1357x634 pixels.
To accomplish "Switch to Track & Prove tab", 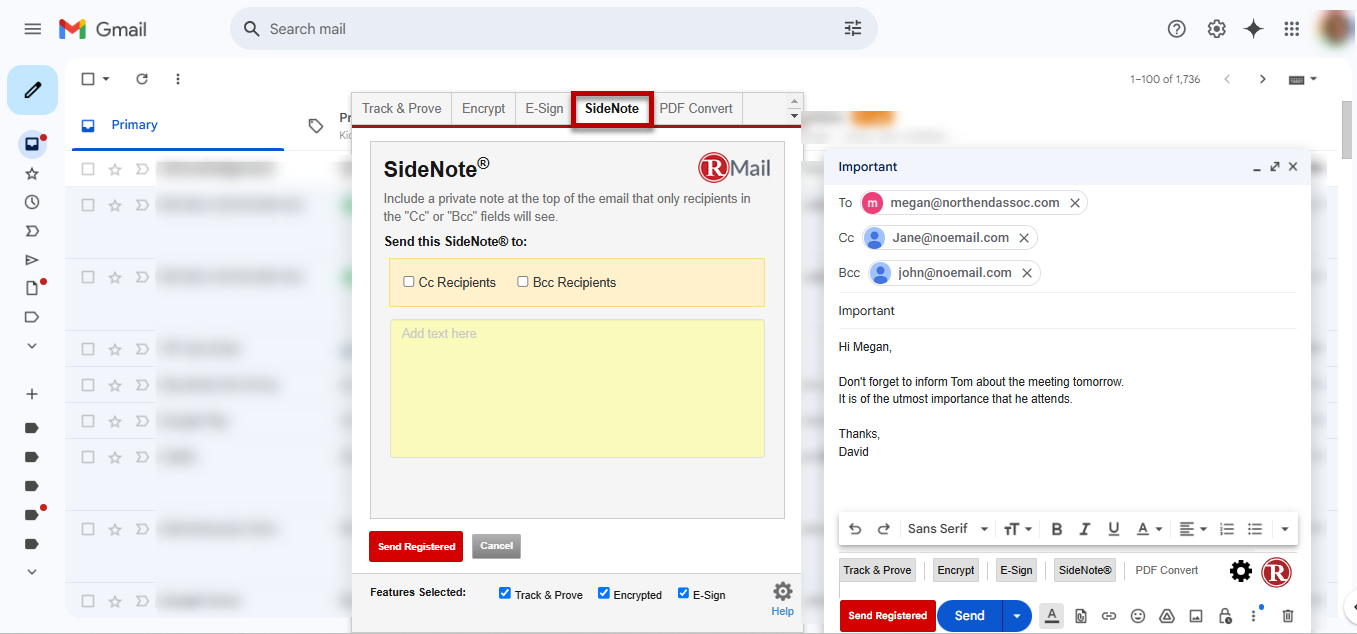I will pos(401,108).
